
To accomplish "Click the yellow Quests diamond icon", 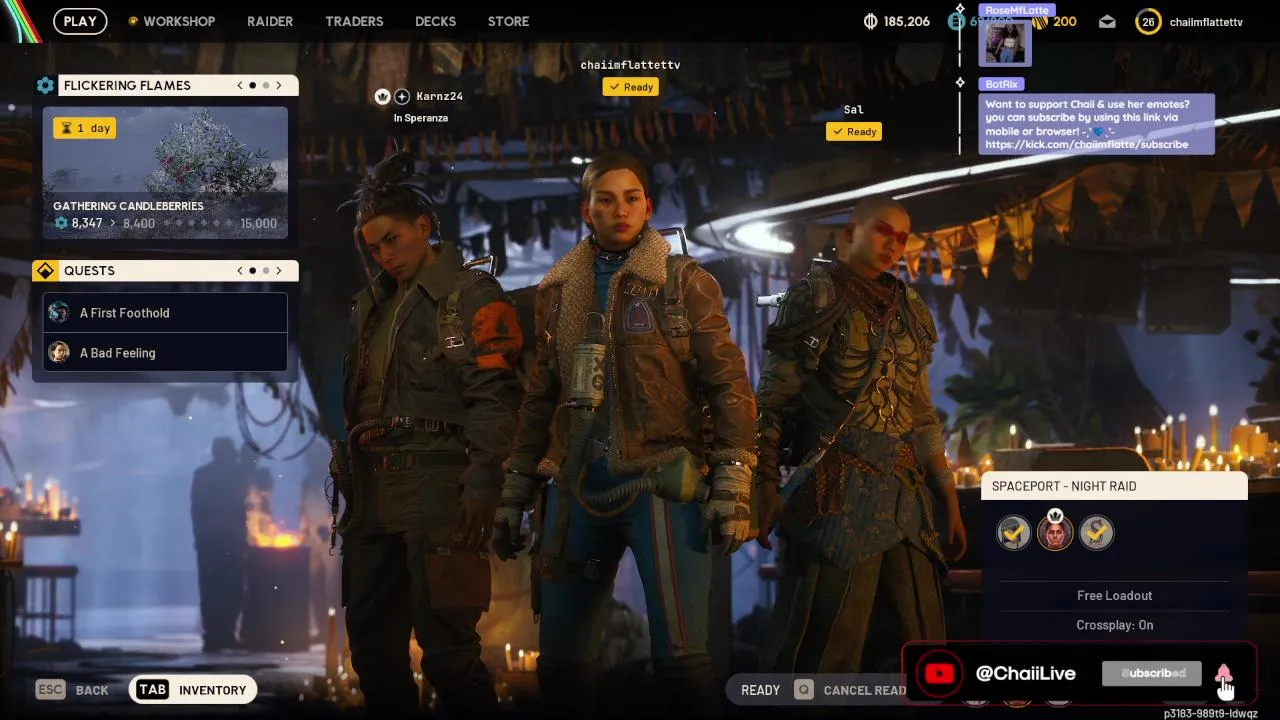I will pyautogui.click(x=45, y=271).
